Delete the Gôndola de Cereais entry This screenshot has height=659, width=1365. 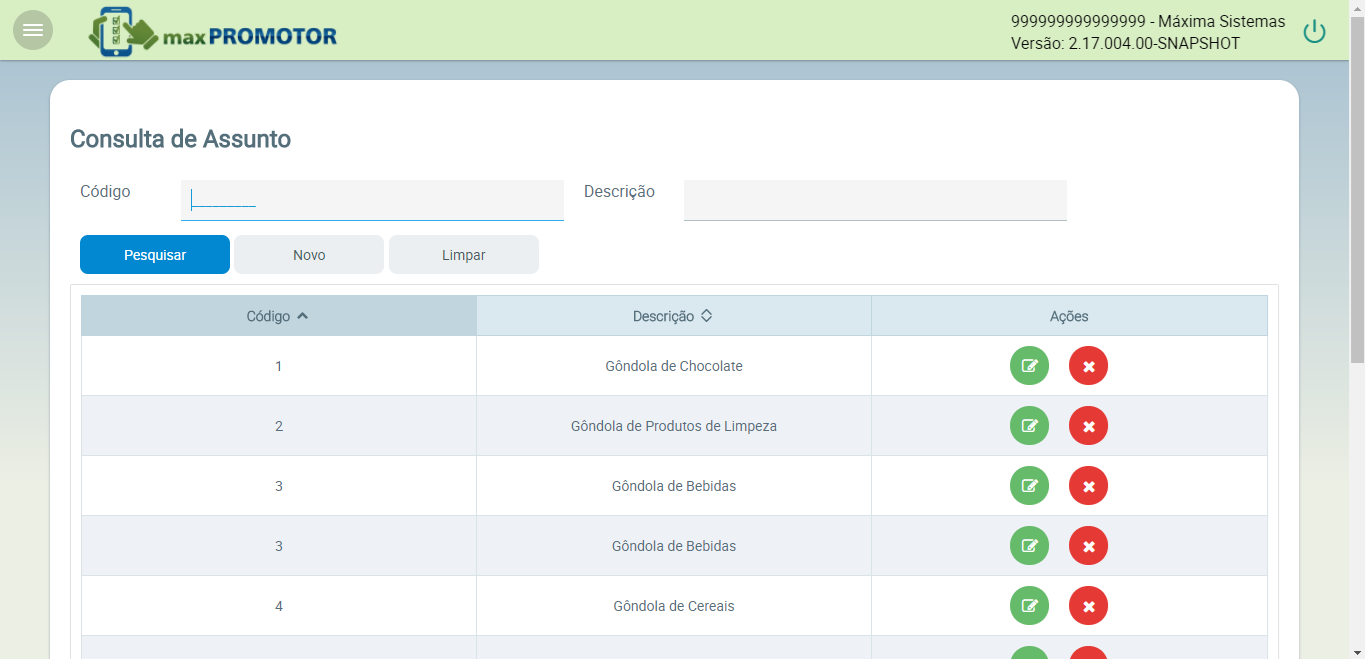[1088, 606]
